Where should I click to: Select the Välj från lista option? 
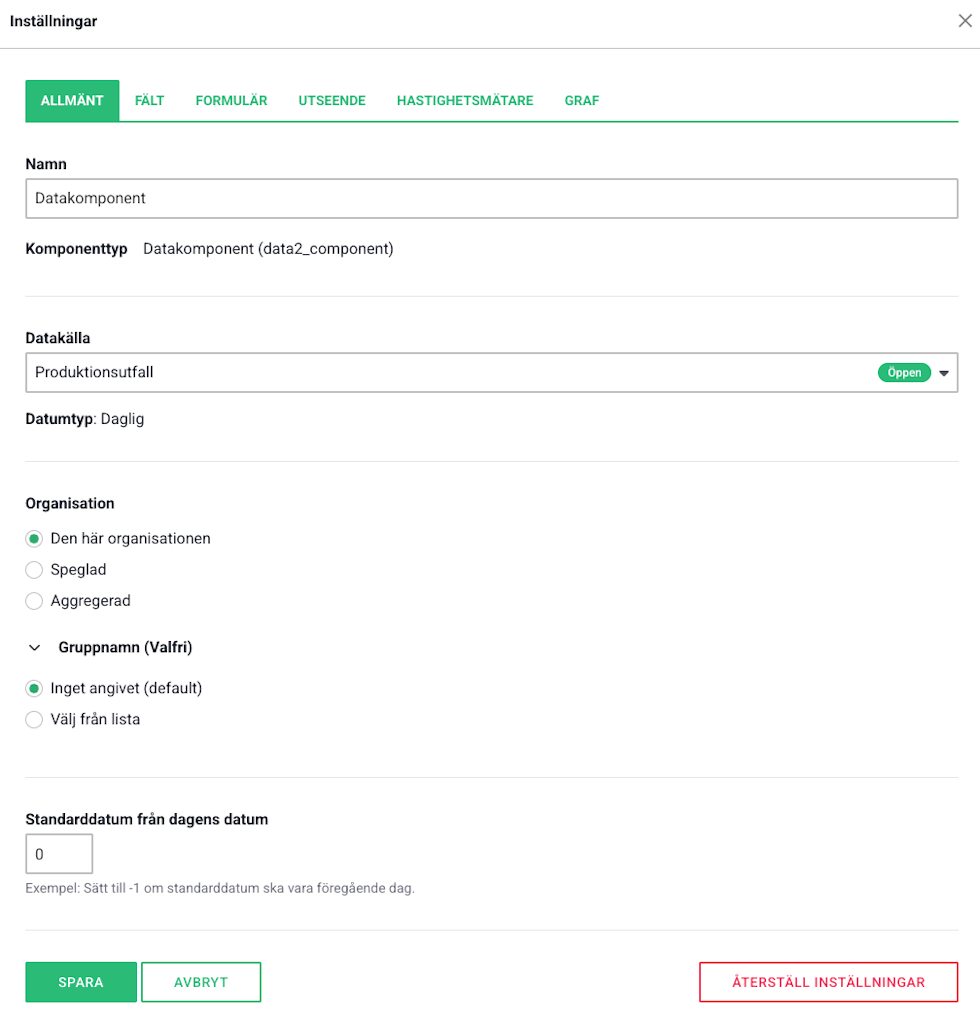(x=34, y=720)
